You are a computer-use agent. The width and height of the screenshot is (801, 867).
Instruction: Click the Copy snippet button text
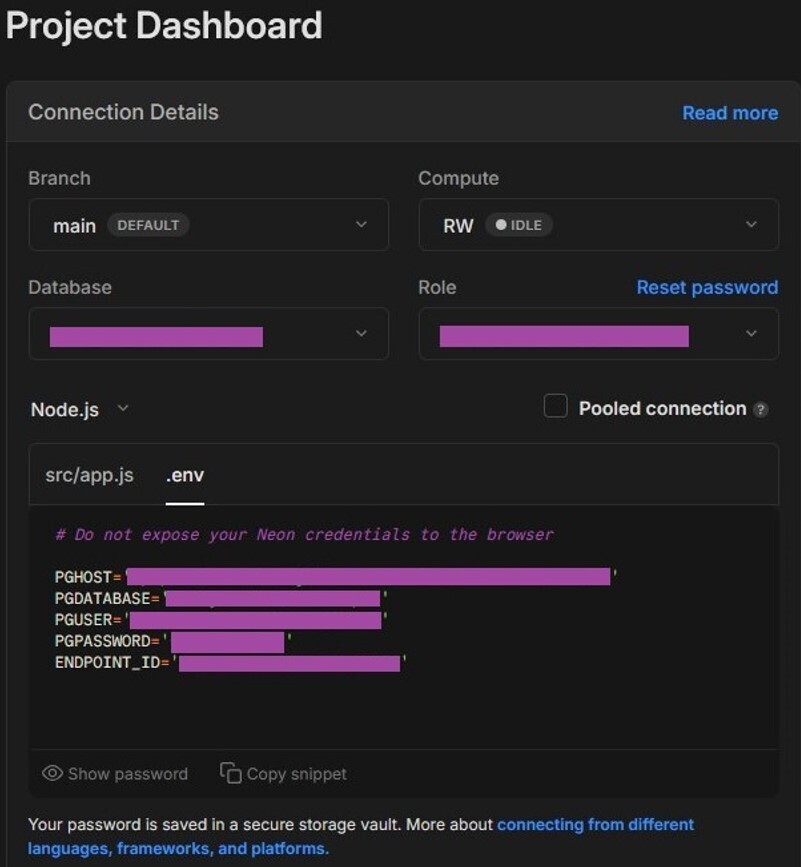[296, 774]
